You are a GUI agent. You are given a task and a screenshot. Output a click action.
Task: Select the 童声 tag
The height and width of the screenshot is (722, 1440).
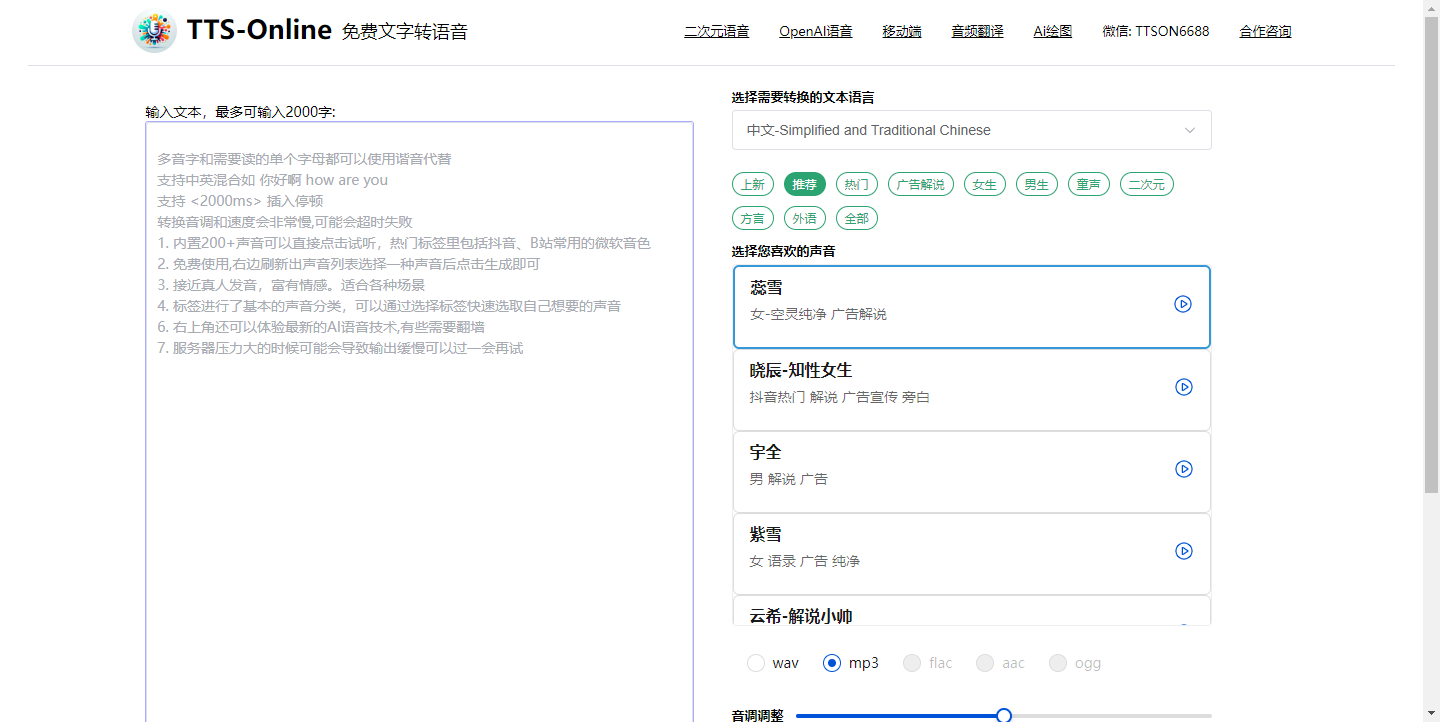pyautogui.click(x=1089, y=184)
